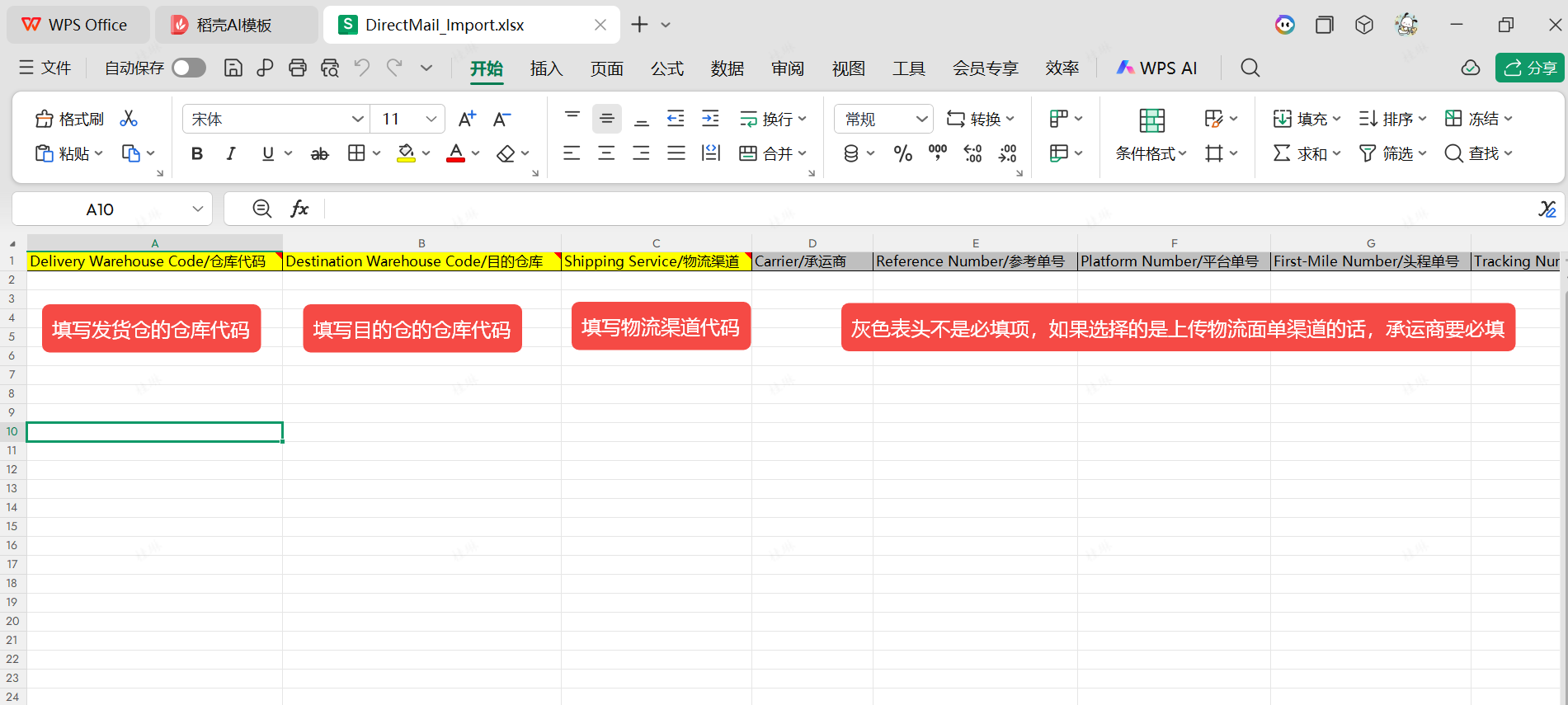Click the Name Box showing A10
This screenshot has width=1568, height=705.
tap(101, 209)
